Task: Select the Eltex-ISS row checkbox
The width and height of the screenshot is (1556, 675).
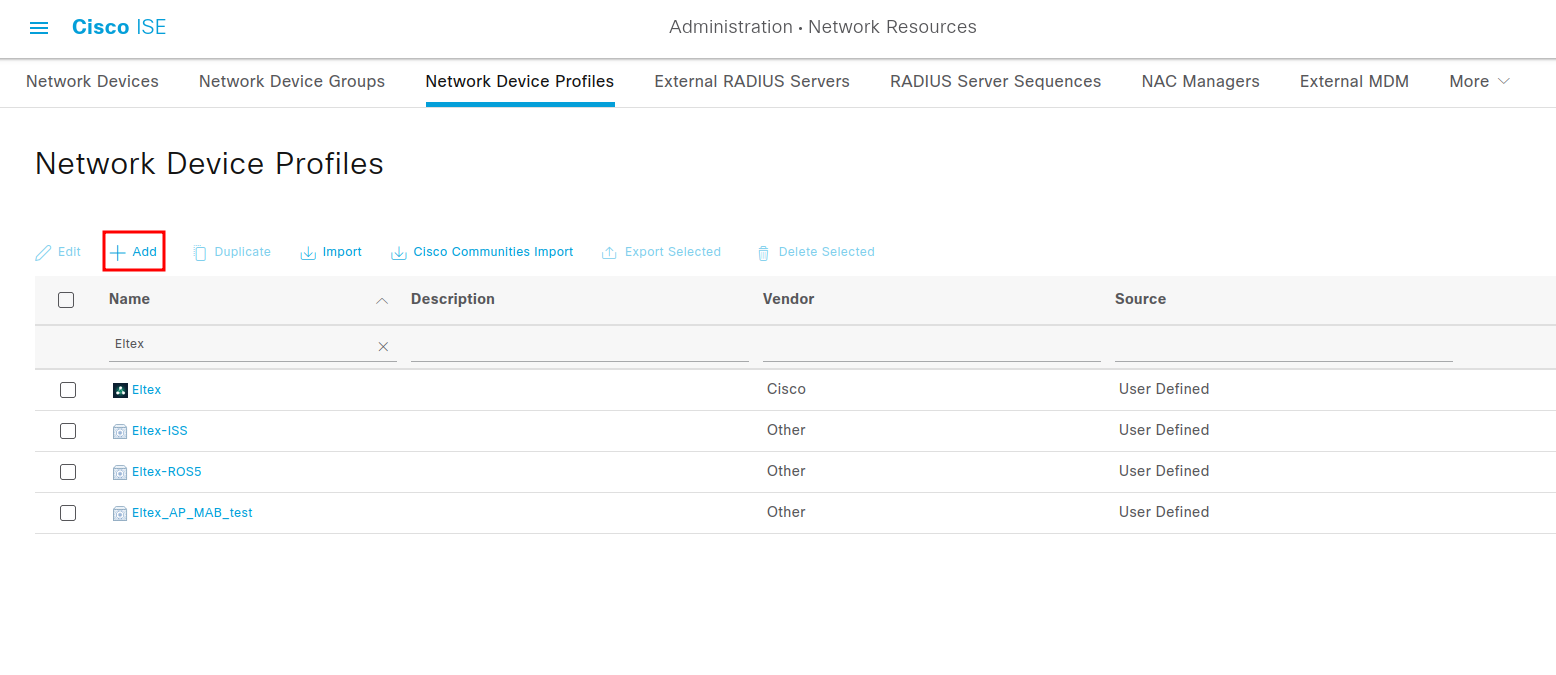Action: pos(68,431)
